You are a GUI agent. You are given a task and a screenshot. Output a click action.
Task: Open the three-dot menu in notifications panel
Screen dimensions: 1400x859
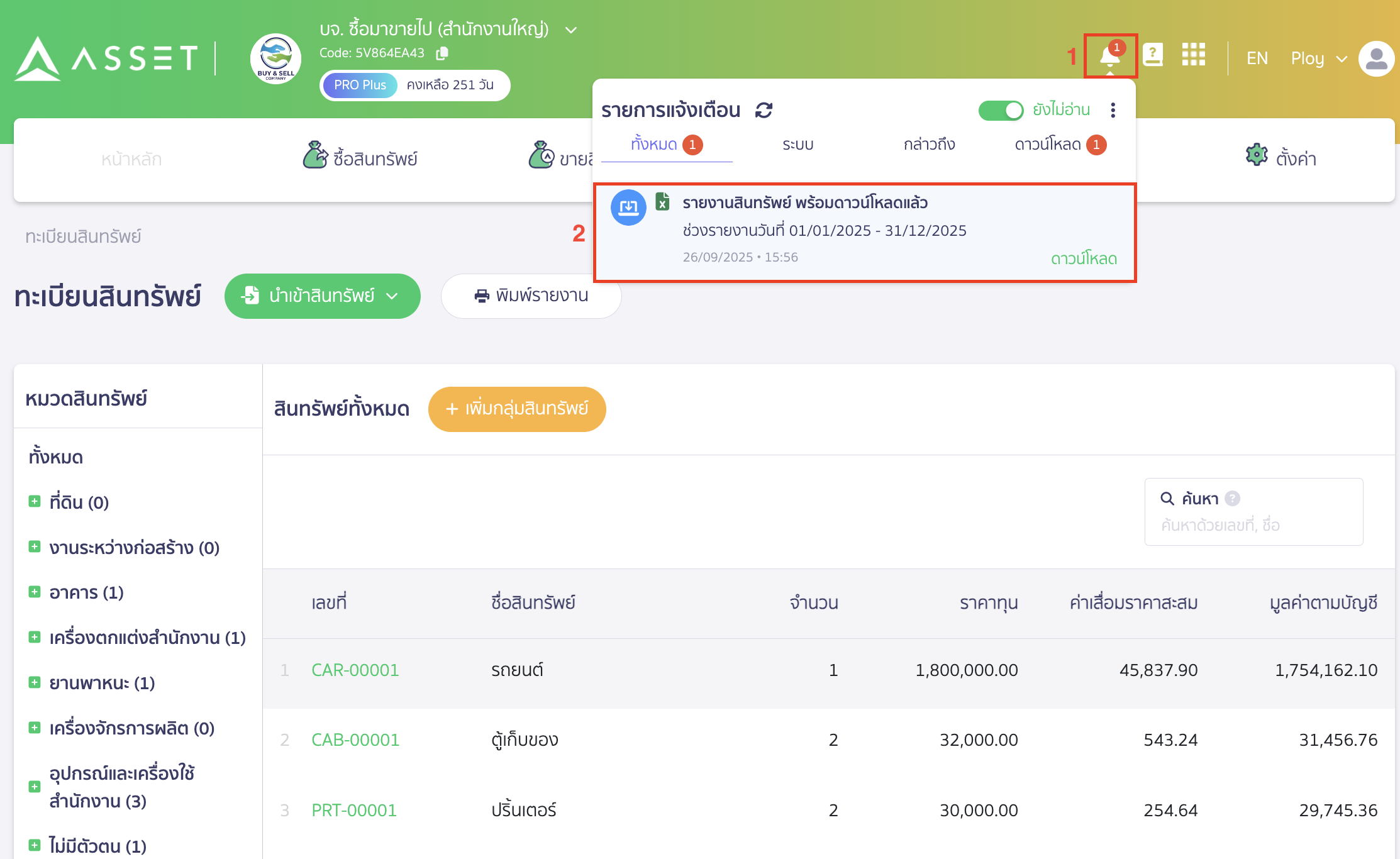pyautogui.click(x=1113, y=110)
